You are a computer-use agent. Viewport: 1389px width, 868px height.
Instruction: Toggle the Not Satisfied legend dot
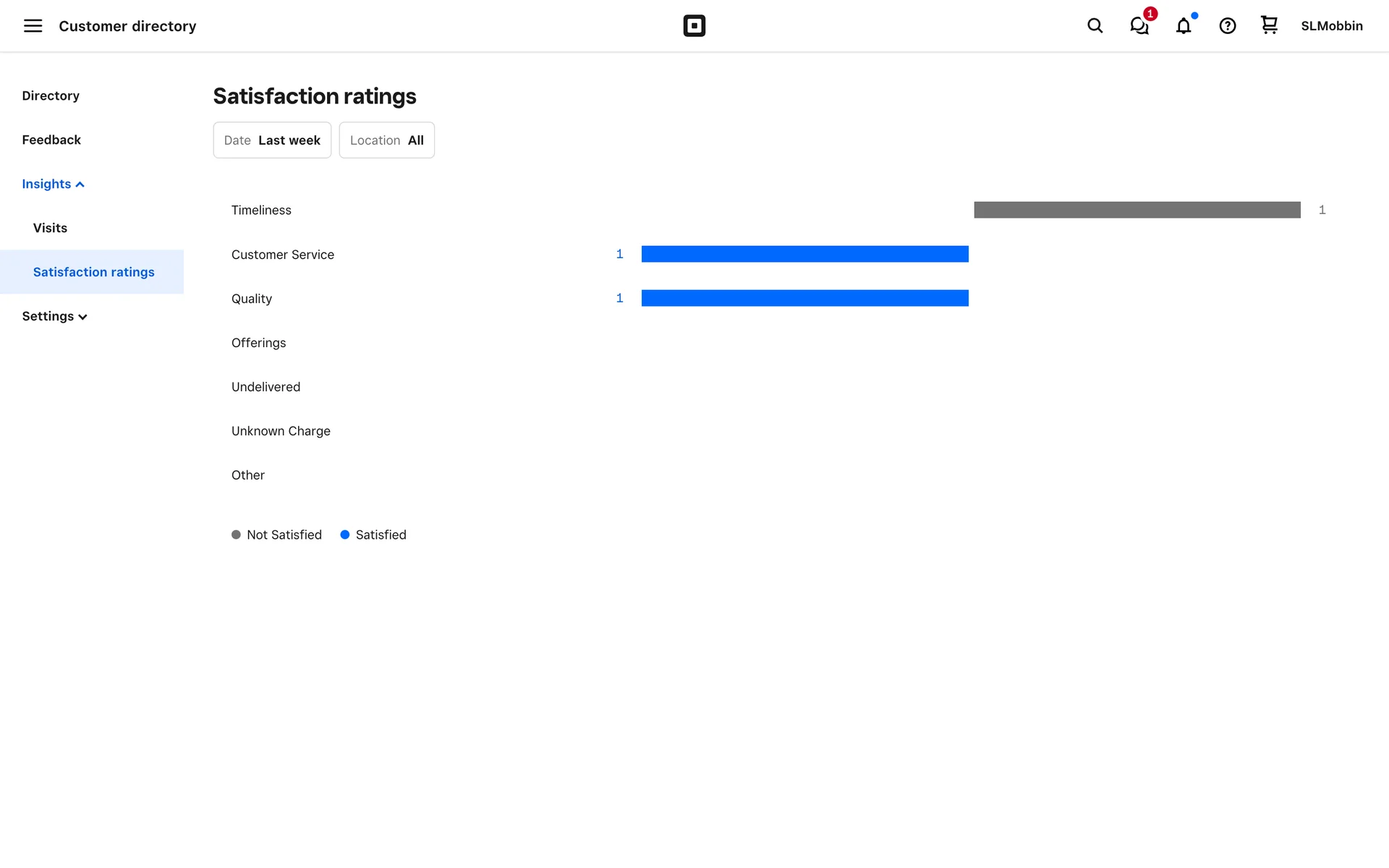coord(236,535)
